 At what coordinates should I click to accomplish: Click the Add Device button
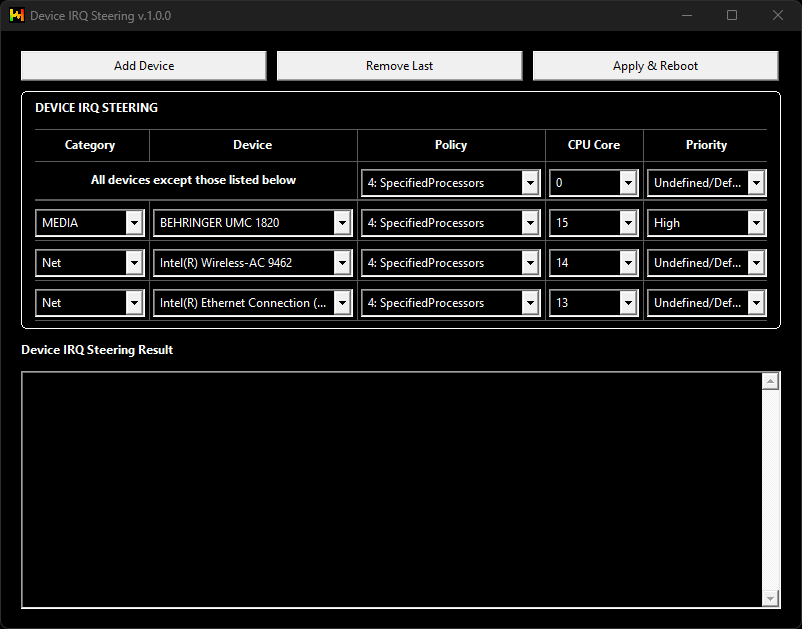[144, 66]
